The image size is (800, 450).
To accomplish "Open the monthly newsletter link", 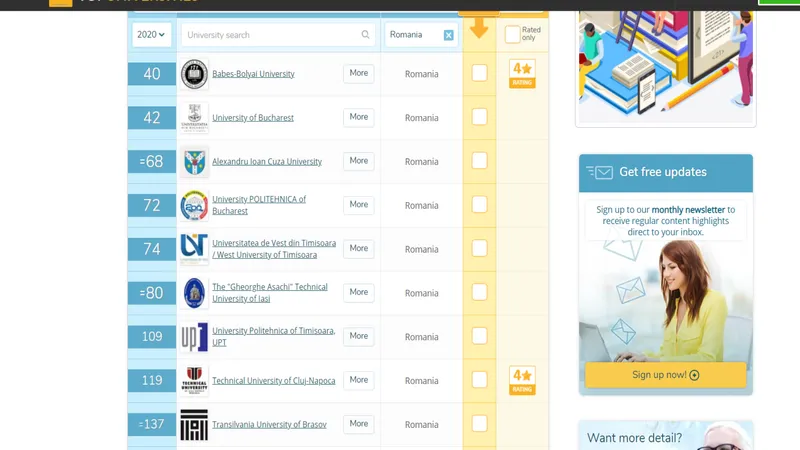I will coord(688,210).
